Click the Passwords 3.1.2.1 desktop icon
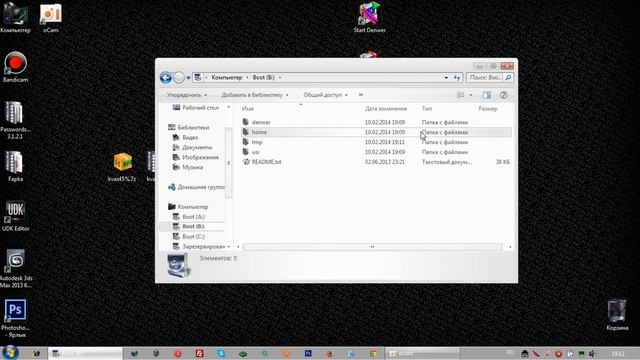640x360 pixels. click(x=15, y=120)
